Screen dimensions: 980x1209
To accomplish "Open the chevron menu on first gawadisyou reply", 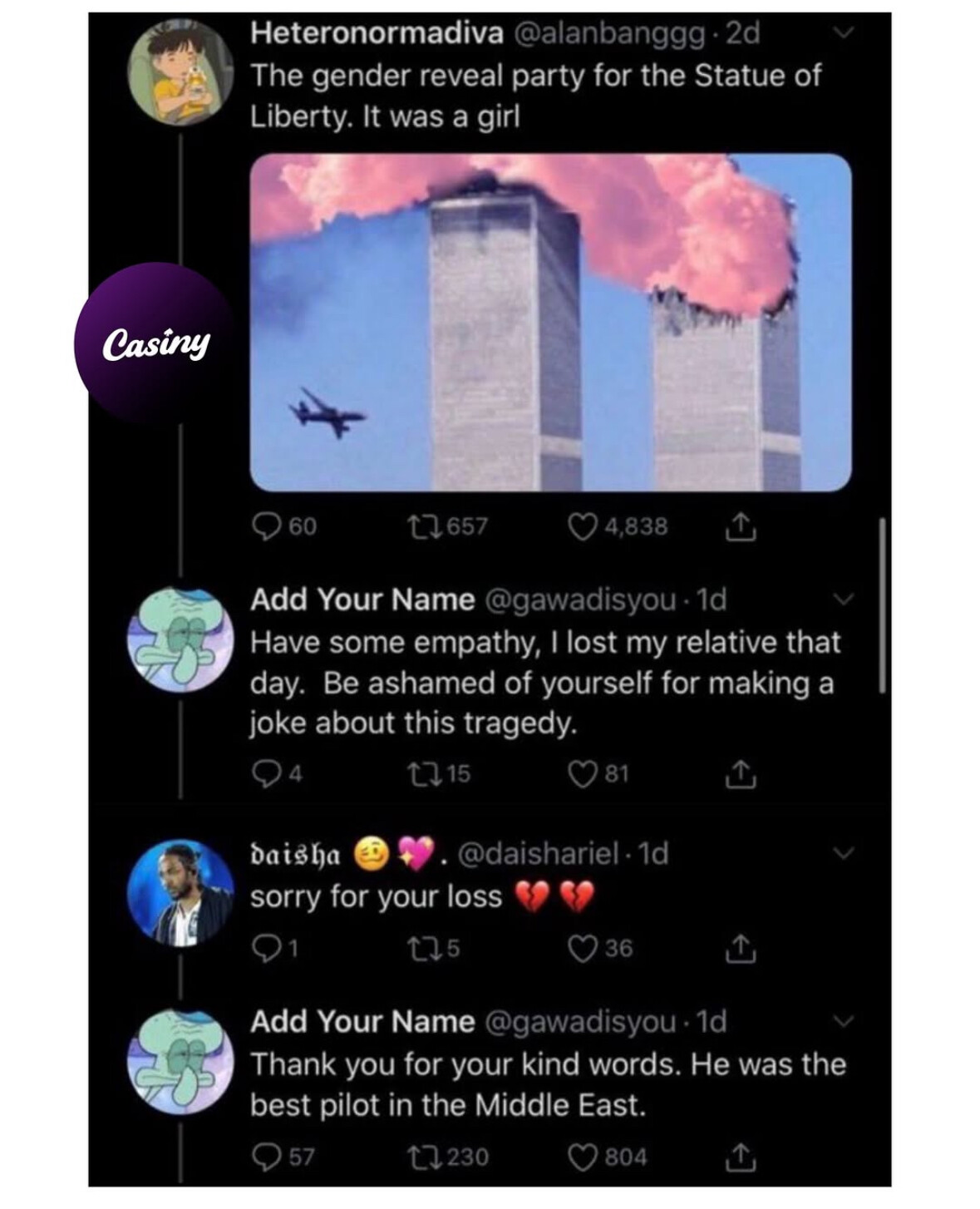I will point(844,599).
